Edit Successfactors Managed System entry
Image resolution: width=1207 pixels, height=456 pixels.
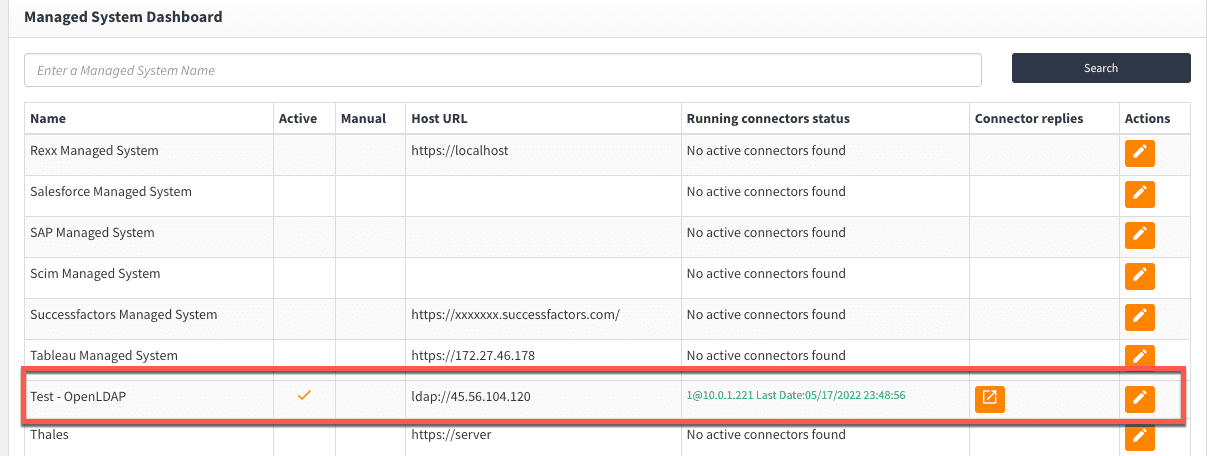point(1139,317)
